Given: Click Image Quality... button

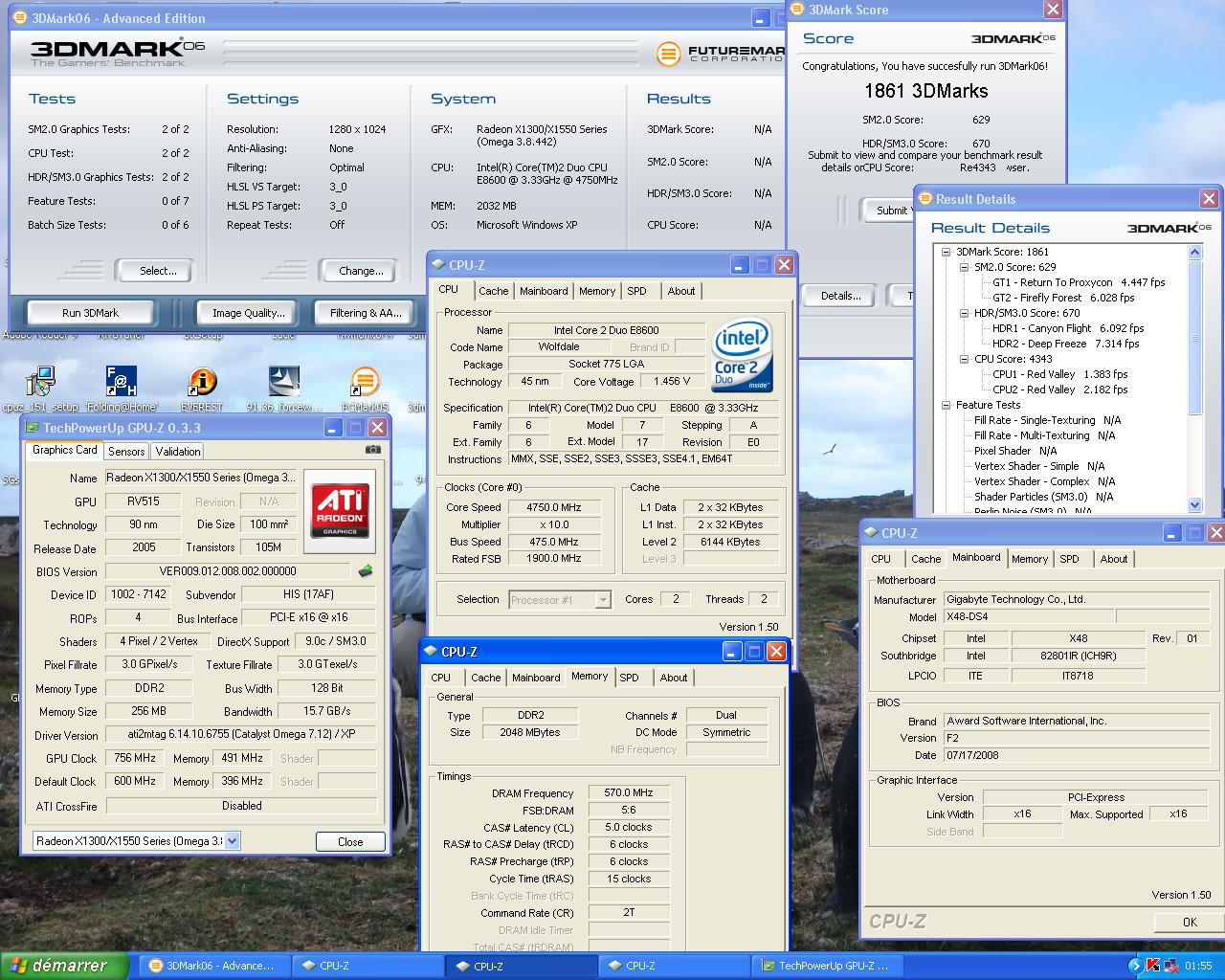Looking at the screenshot, I should click(x=248, y=313).
